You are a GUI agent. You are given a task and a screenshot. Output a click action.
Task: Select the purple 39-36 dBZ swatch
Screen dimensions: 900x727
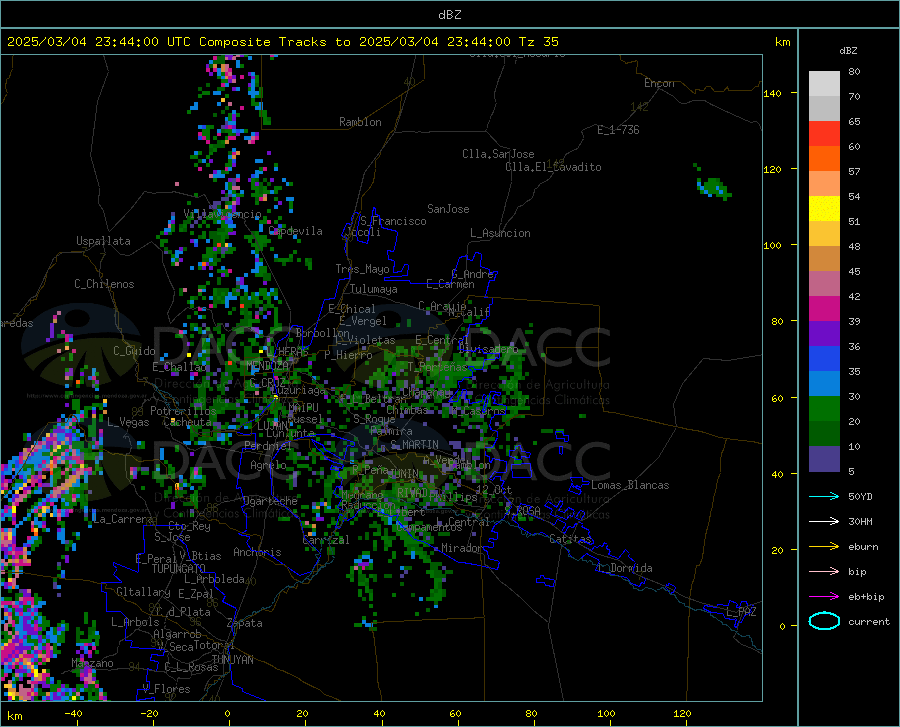pos(824,334)
